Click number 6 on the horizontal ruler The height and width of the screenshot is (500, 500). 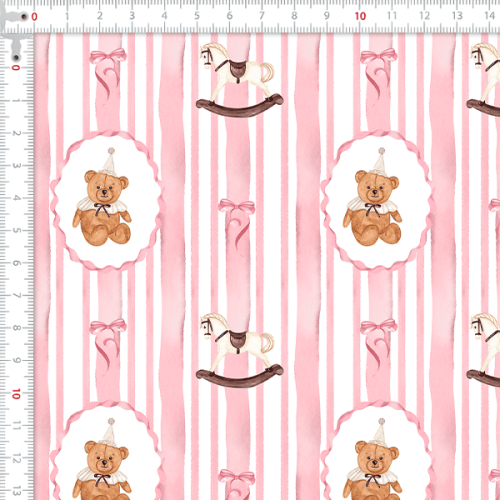[229, 16]
